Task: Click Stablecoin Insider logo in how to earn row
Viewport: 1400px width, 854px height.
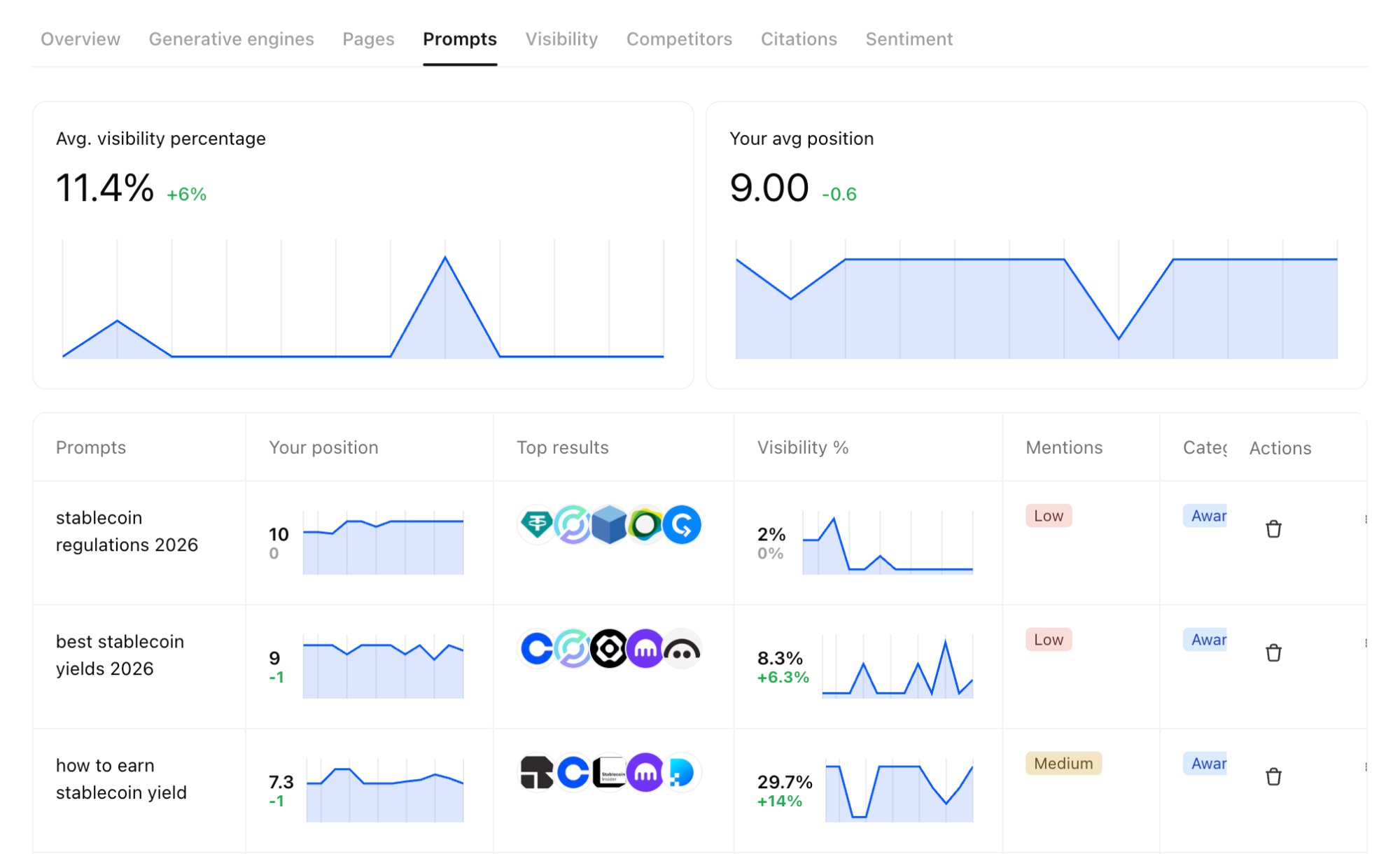Action: (609, 772)
